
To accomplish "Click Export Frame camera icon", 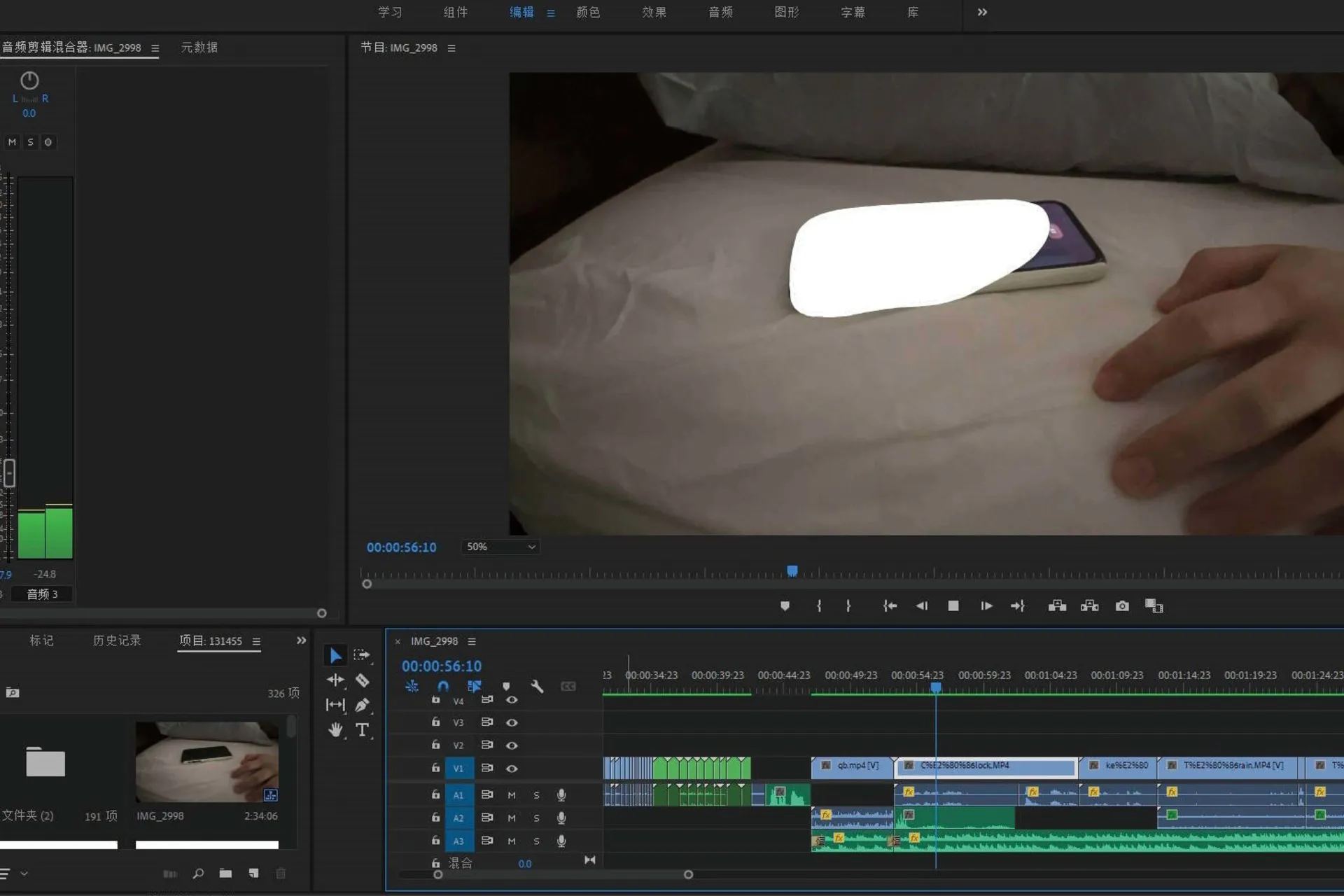I will (x=1122, y=606).
